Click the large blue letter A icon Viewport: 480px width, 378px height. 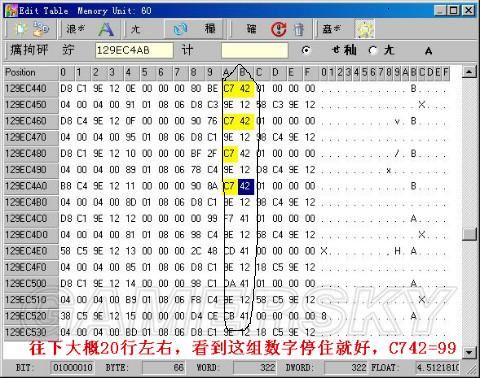[x=106, y=29]
